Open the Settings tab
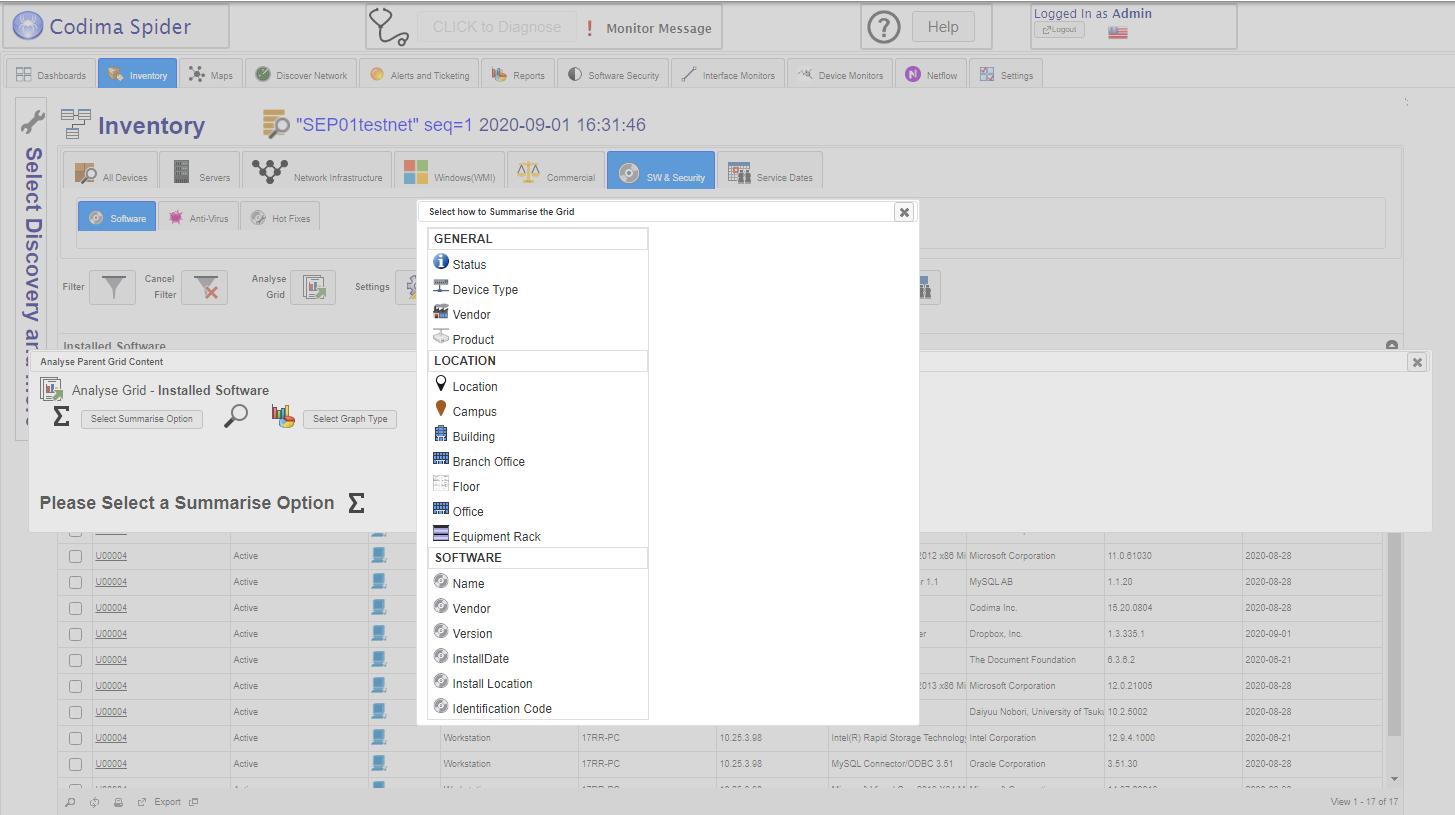This screenshot has width=1455, height=815. 1006,74
